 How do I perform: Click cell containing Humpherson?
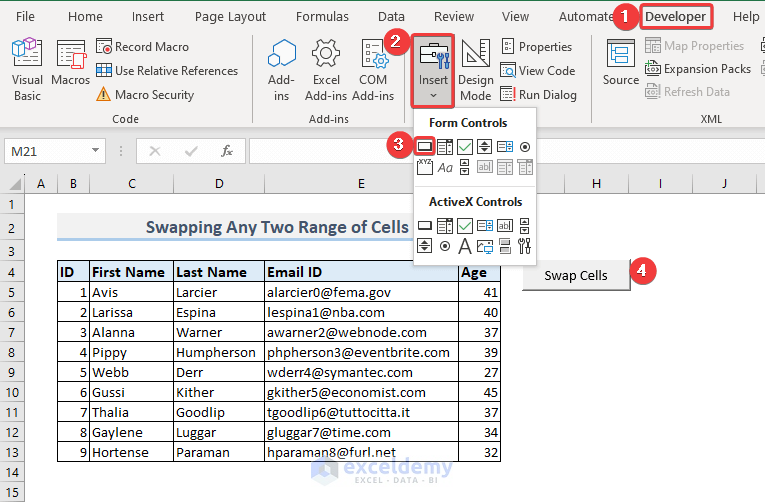coord(219,352)
